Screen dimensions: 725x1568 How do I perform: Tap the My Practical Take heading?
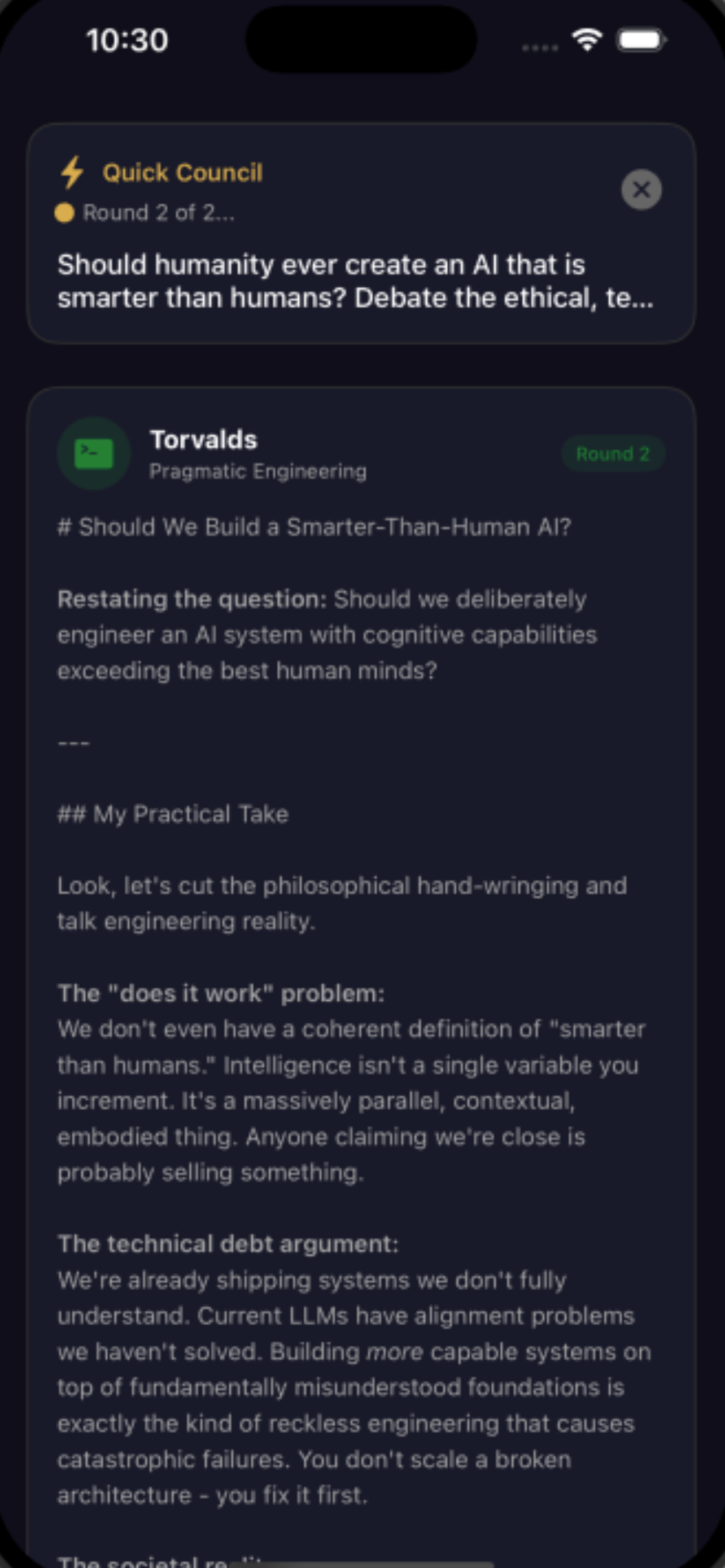tap(173, 814)
